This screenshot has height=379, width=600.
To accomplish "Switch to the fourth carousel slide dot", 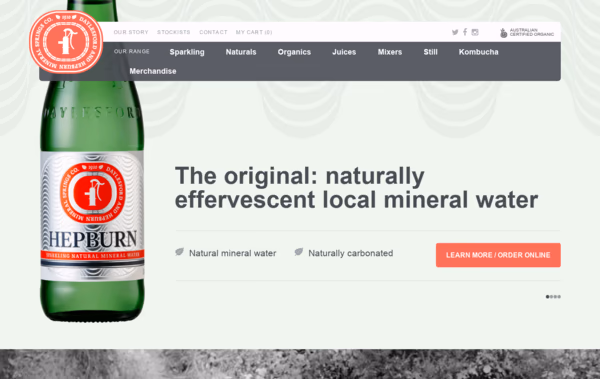I will coord(559,297).
